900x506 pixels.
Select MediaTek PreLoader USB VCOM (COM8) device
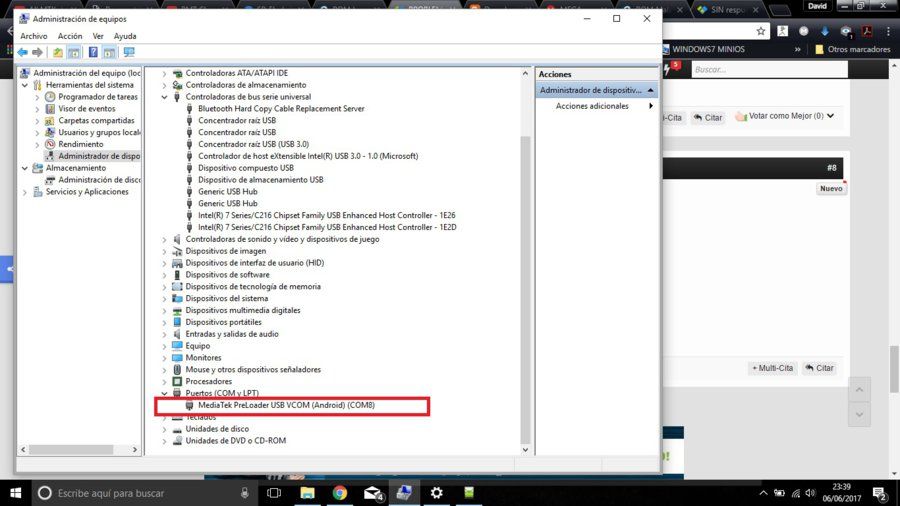(x=286, y=405)
